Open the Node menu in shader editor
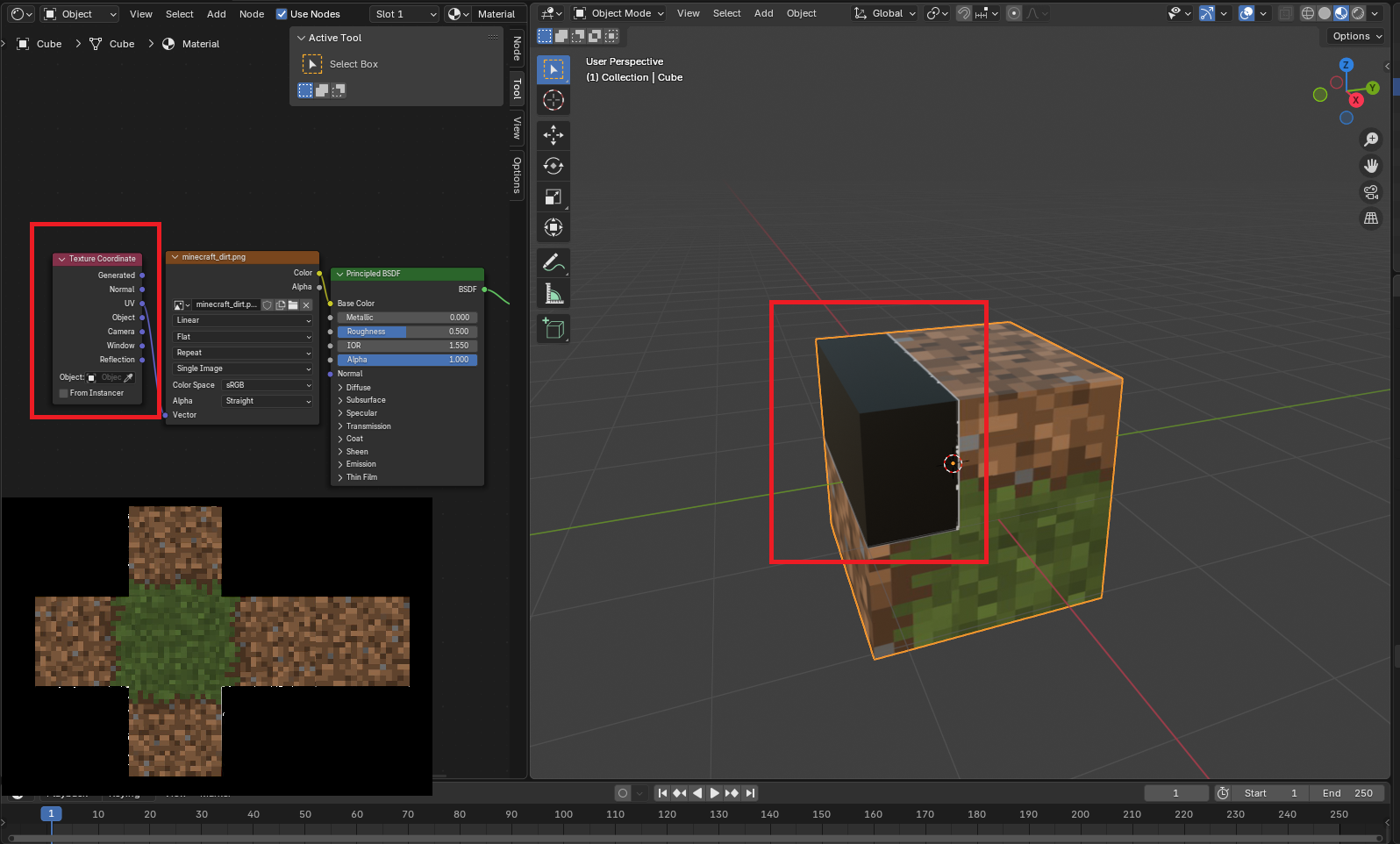This screenshot has width=1400, height=844. pyautogui.click(x=252, y=14)
